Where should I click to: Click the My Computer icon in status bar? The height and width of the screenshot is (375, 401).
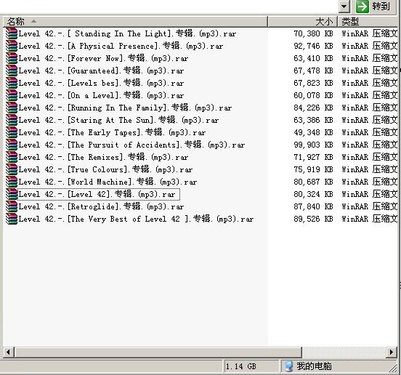[289, 366]
